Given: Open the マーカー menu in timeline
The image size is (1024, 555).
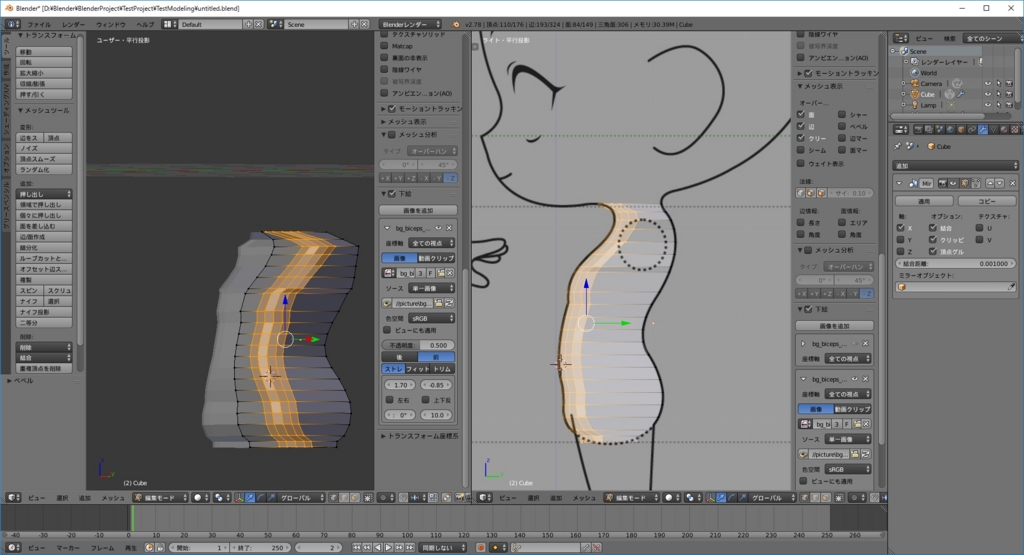Looking at the screenshot, I should 68,547.
